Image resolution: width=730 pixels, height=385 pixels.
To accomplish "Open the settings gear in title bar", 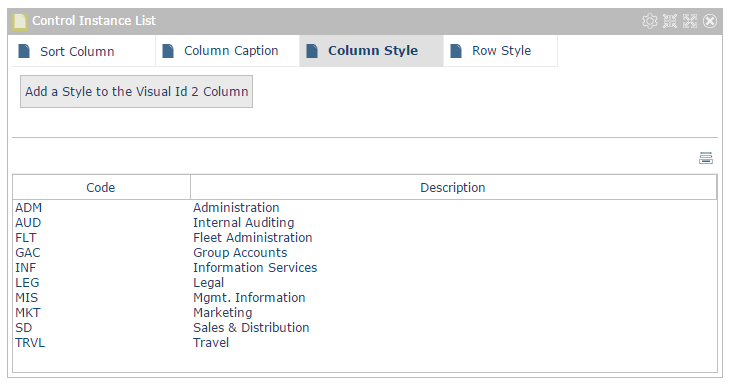I will 650,21.
